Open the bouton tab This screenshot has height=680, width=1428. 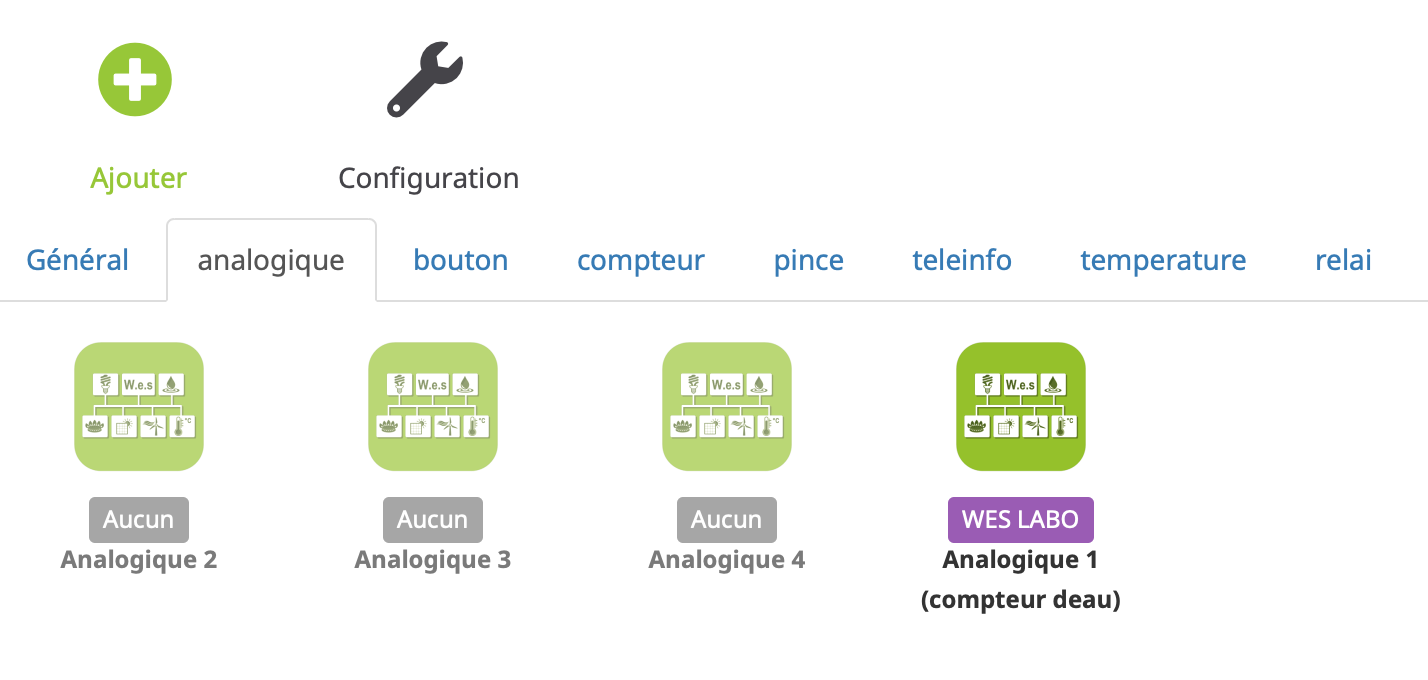460,260
